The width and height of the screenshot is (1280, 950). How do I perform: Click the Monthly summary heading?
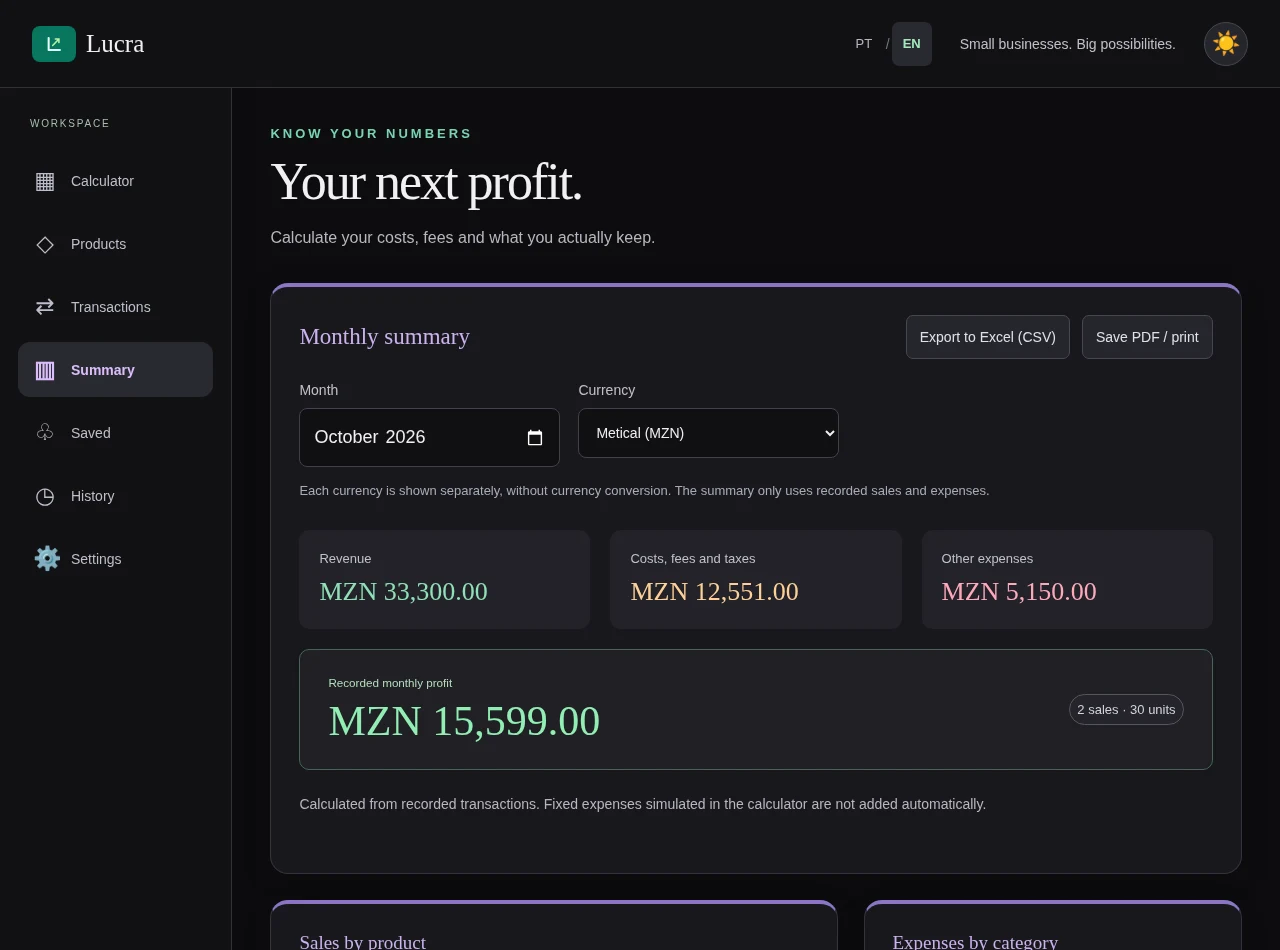pyautogui.click(x=384, y=337)
